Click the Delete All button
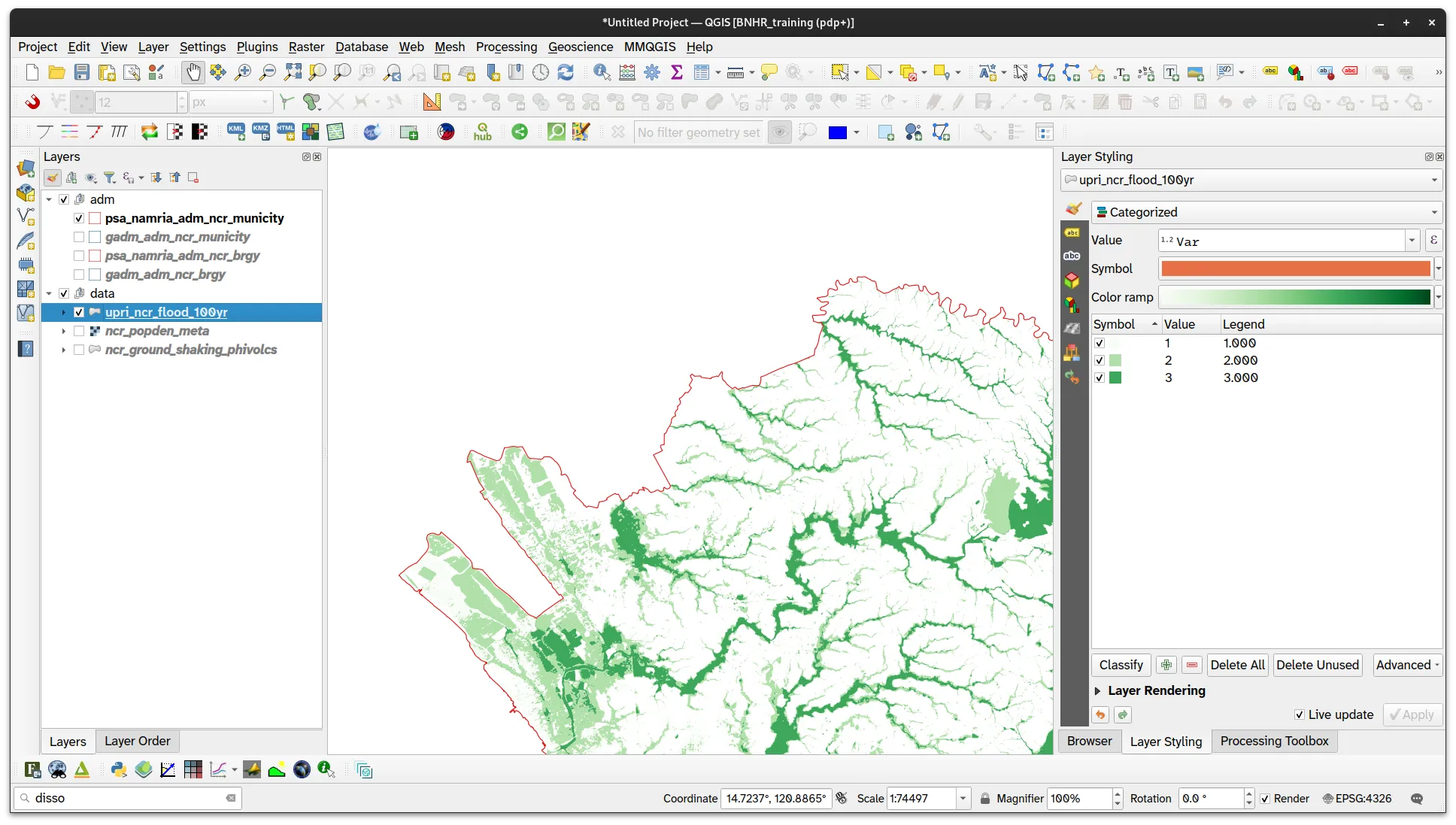This screenshot has width=1456, height=825. 1237,665
